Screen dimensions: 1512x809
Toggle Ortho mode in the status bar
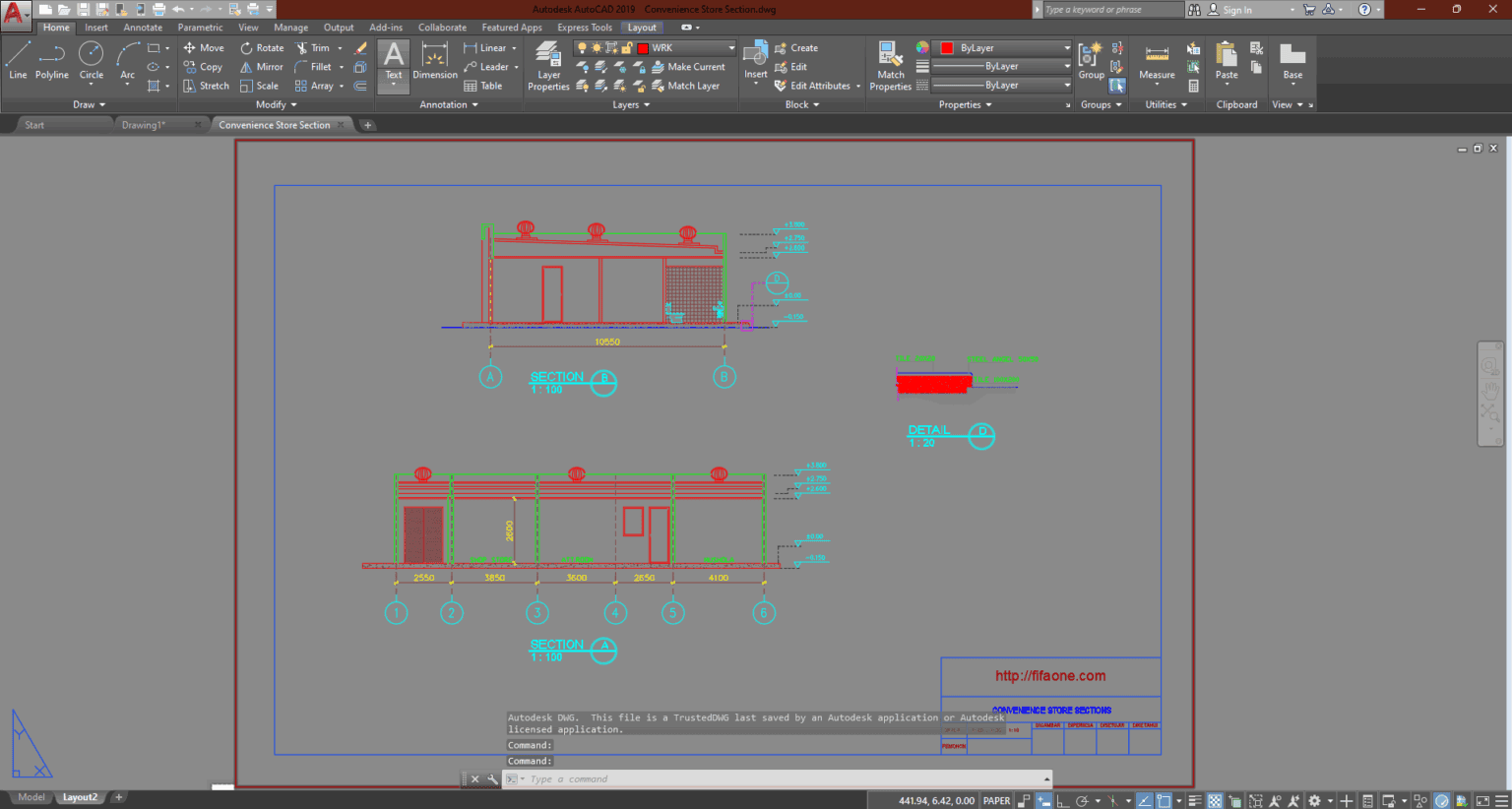1063,800
